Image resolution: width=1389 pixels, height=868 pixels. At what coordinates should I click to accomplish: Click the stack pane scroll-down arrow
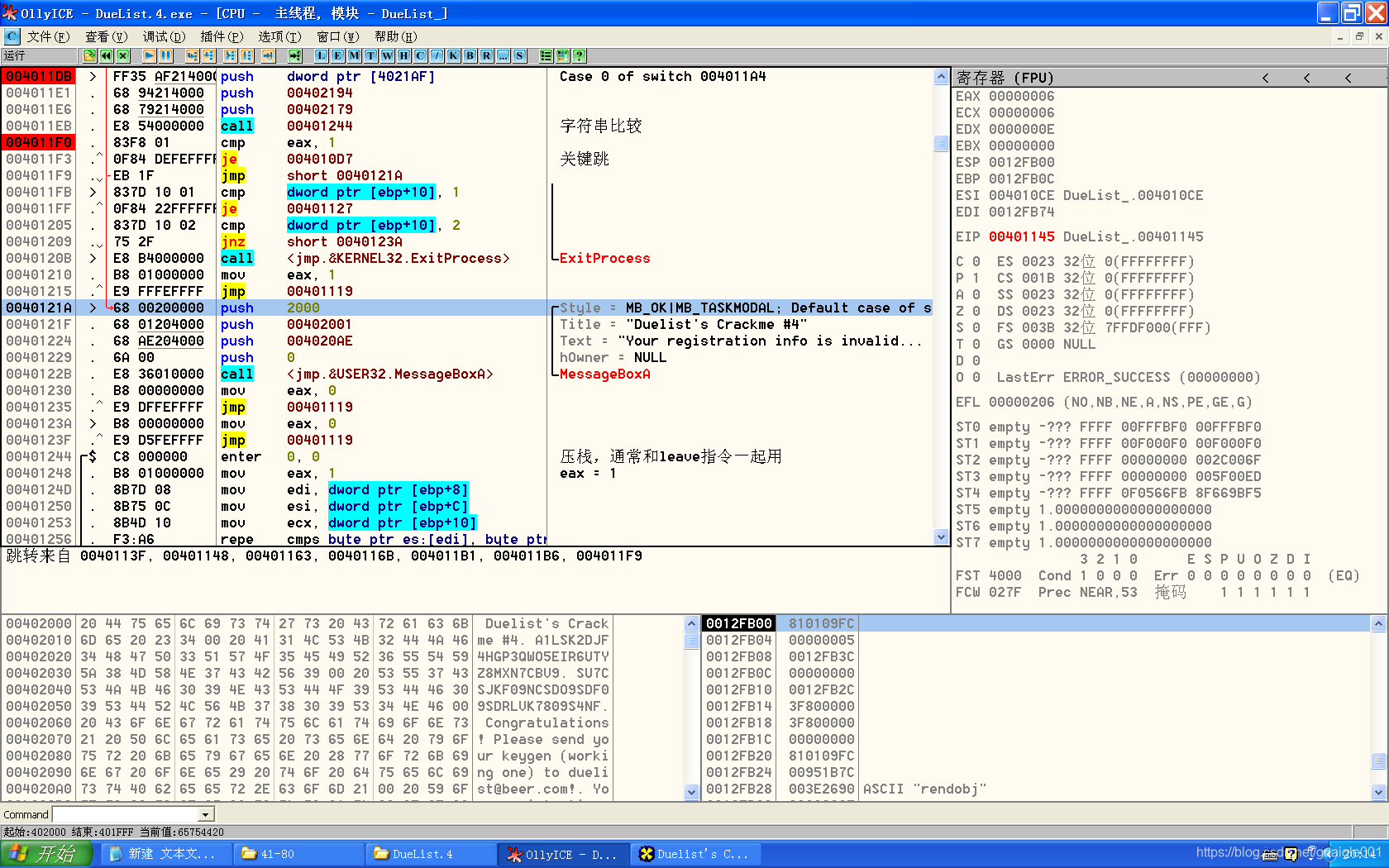[x=1378, y=792]
